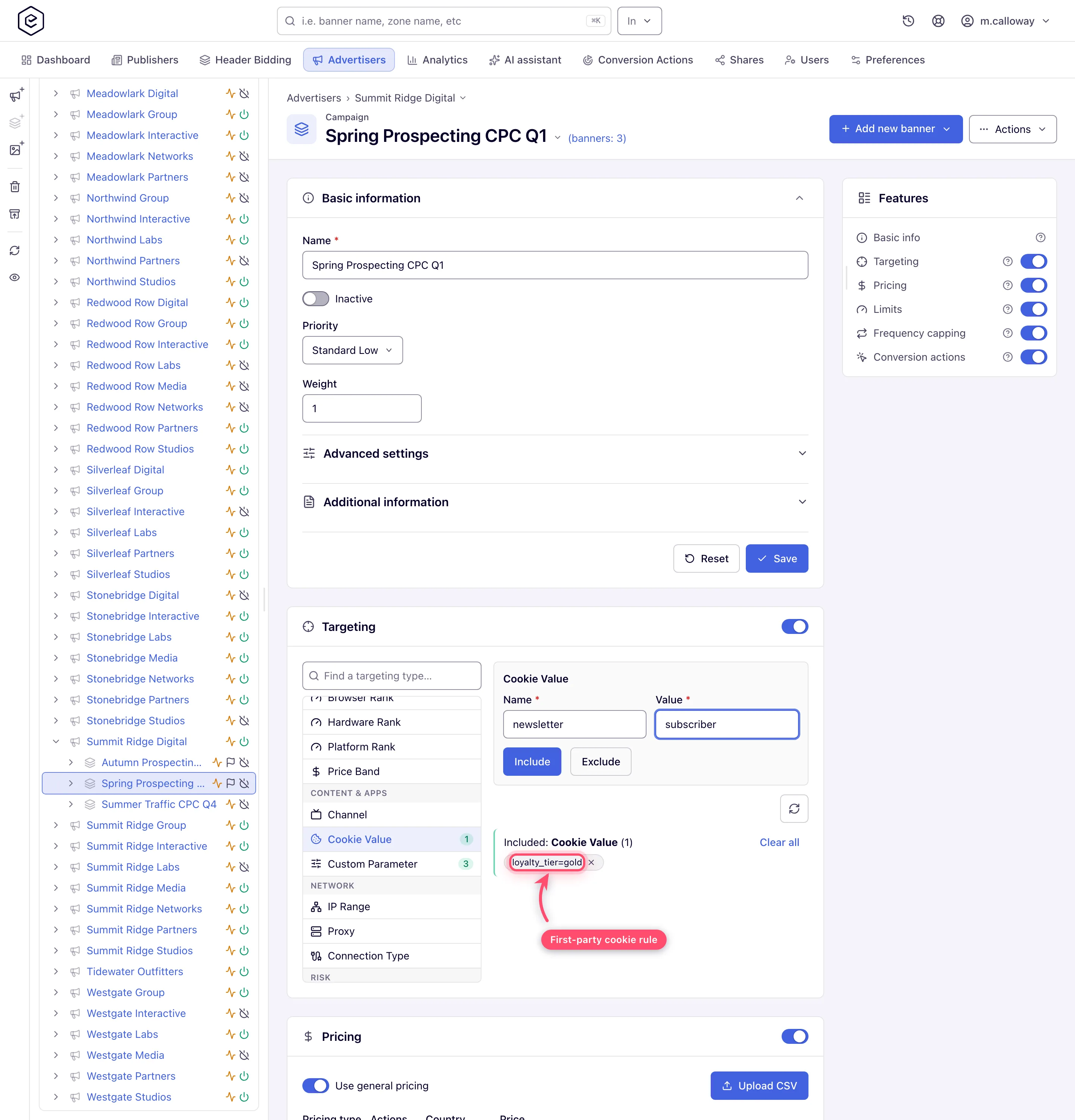Screen dimensions: 1075x1120
Task: Click the logo icon at top left
Action: (x=31, y=21)
